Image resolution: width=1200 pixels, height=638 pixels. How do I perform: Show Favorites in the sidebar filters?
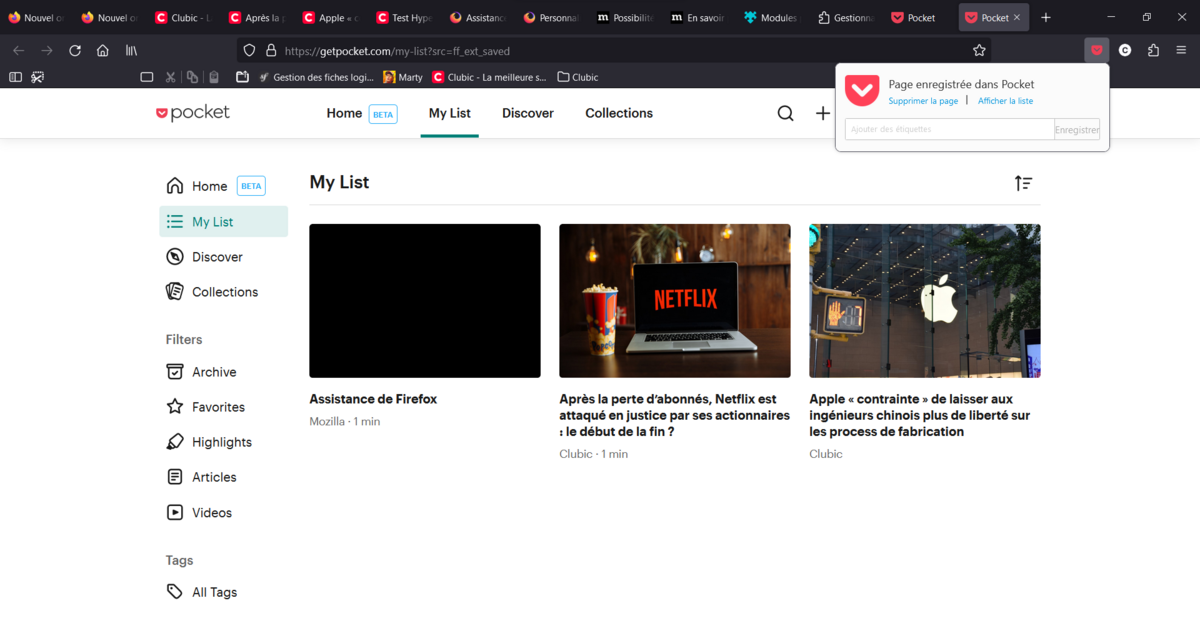[205, 407]
